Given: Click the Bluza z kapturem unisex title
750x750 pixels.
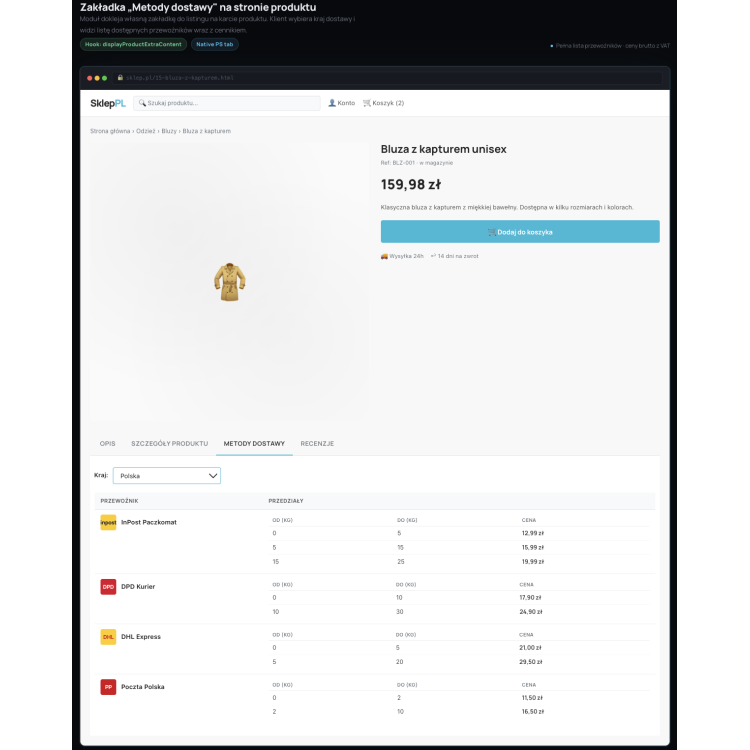Looking at the screenshot, I should pos(443,149).
